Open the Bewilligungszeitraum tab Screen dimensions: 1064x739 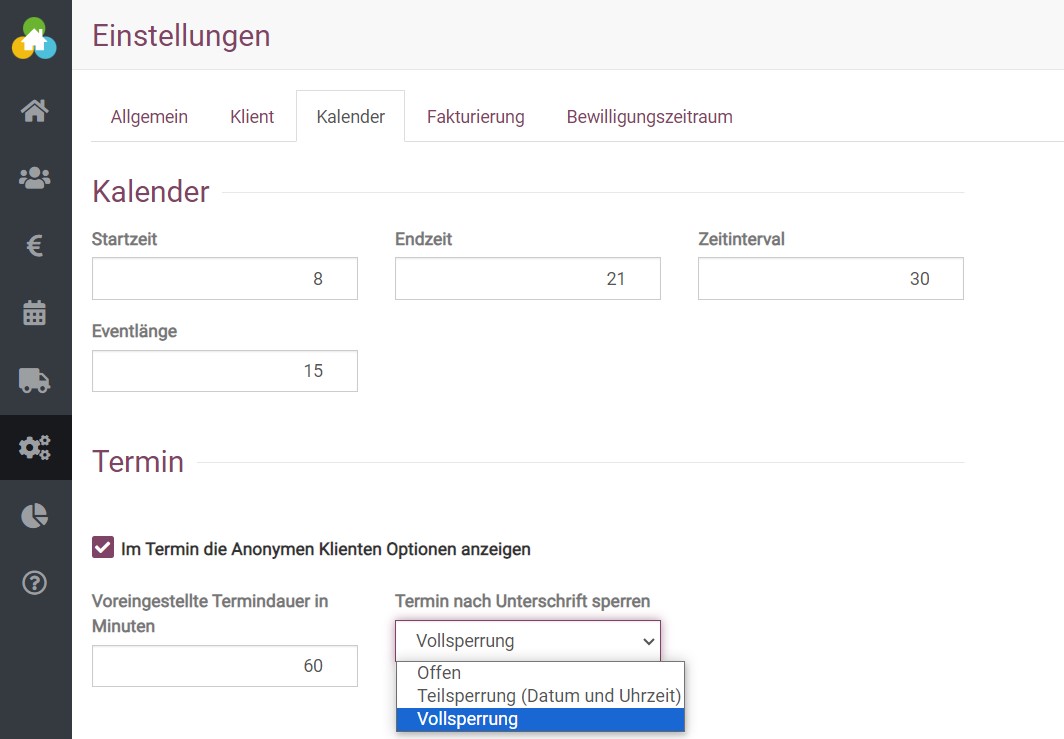pyautogui.click(x=649, y=117)
